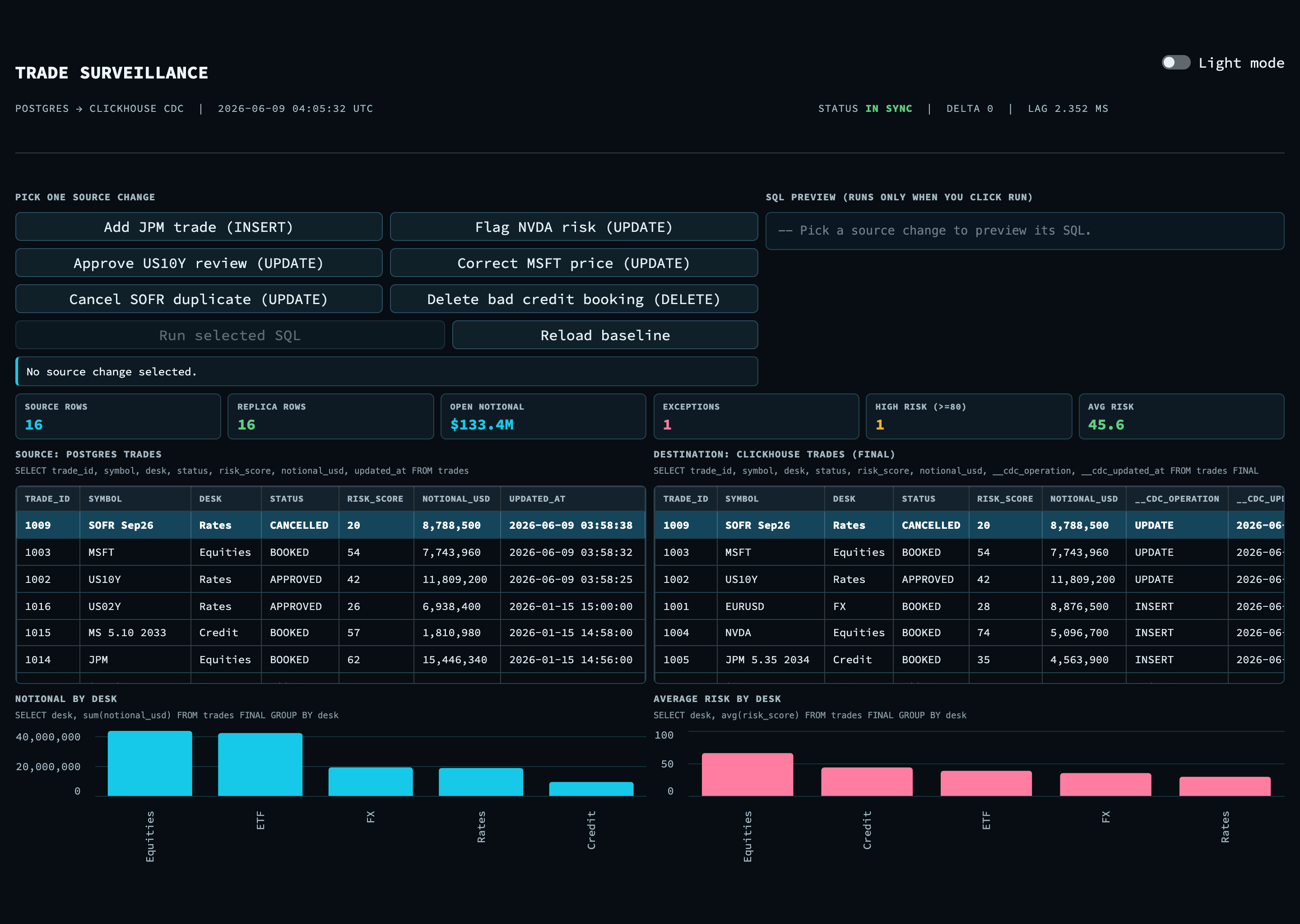The image size is (1300, 924).
Task: Click the IN SYNC status indicator
Action: [888, 109]
